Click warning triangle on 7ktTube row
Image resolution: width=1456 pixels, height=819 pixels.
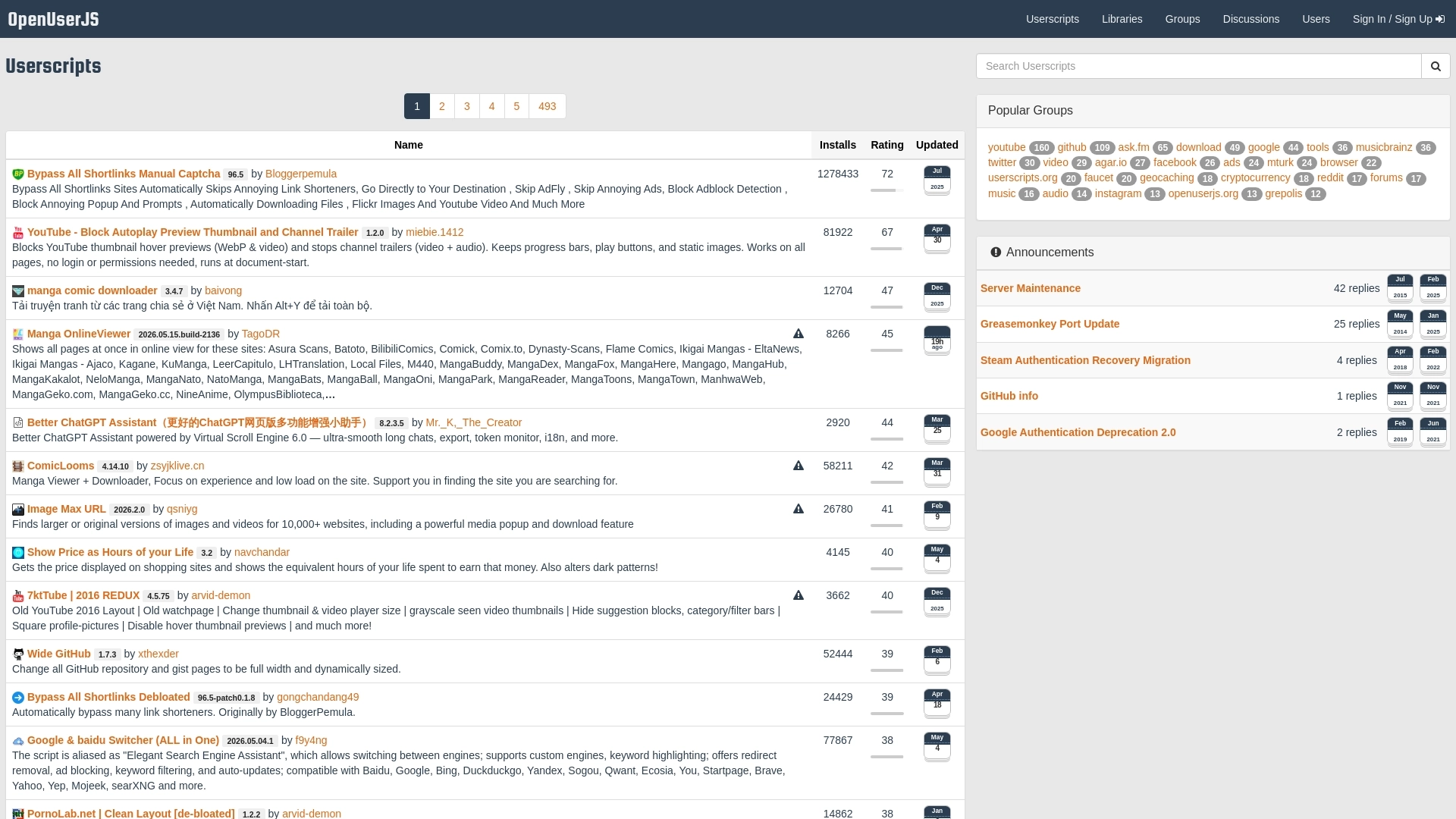click(x=799, y=595)
